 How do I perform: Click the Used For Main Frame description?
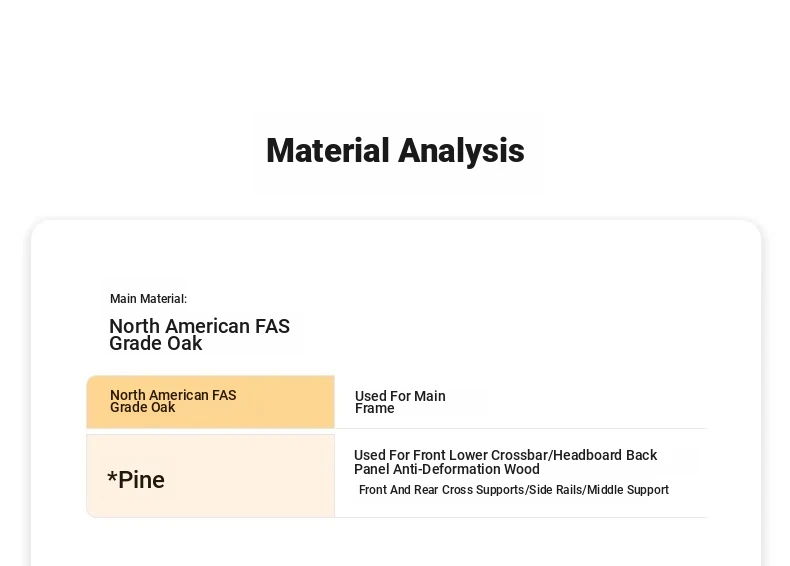[x=400, y=402]
